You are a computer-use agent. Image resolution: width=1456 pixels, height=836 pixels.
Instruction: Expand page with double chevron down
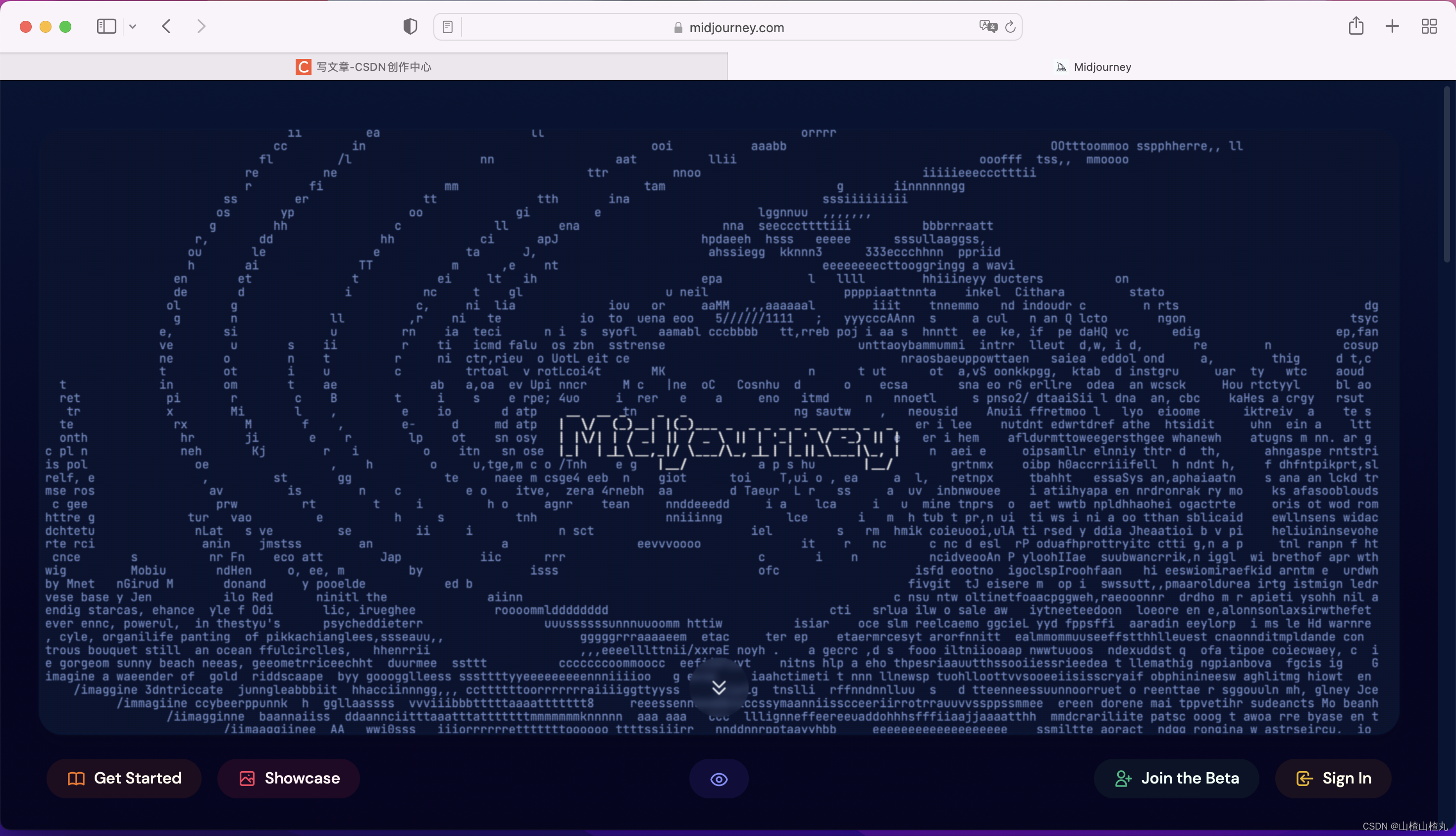pos(719,687)
